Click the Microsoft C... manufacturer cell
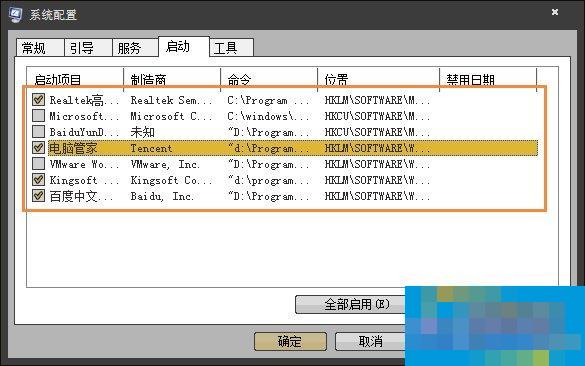585x366 pixels. tap(171, 116)
